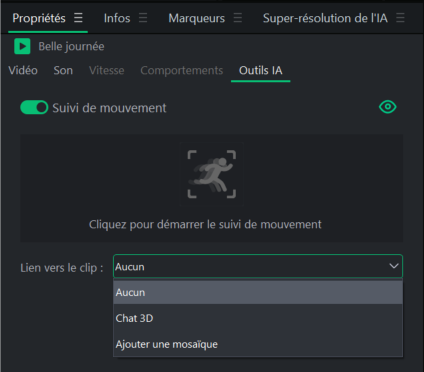Collapse the Lien vers le clip dropdown arrow
This screenshot has width=424, height=372.
point(394,266)
